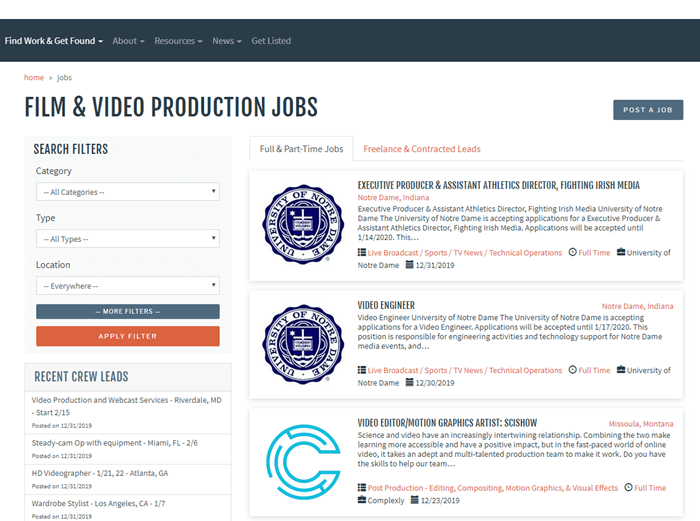Click the Notre Dame seal logo on Executive Producer listing

(296, 225)
